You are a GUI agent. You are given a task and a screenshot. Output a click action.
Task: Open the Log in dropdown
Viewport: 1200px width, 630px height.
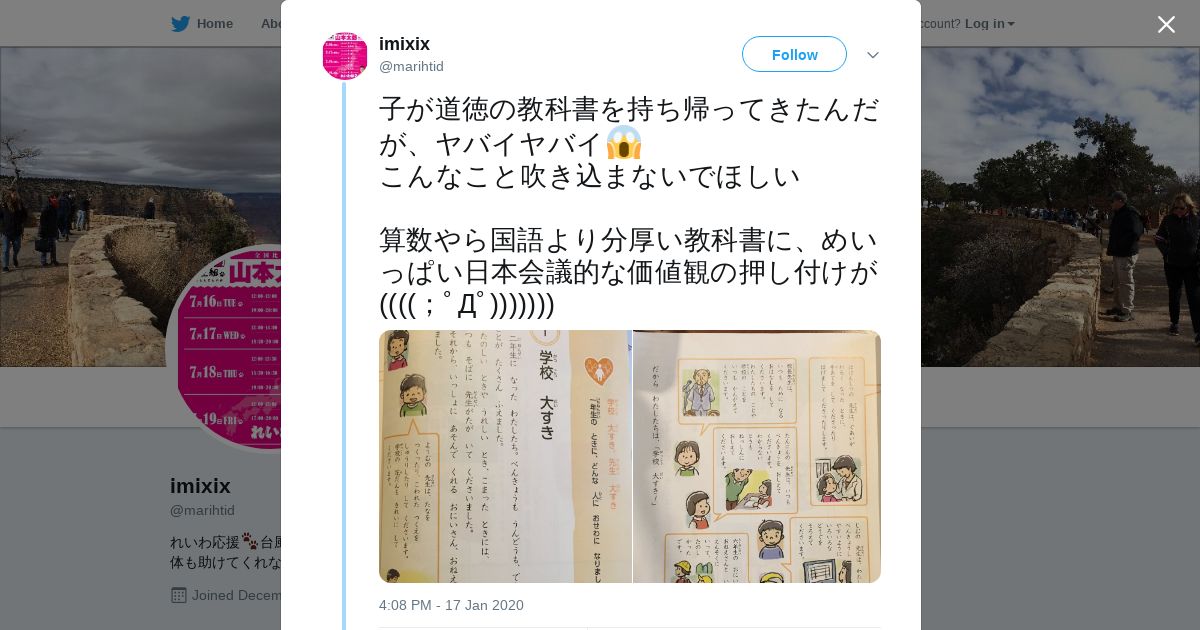(x=989, y=24)
